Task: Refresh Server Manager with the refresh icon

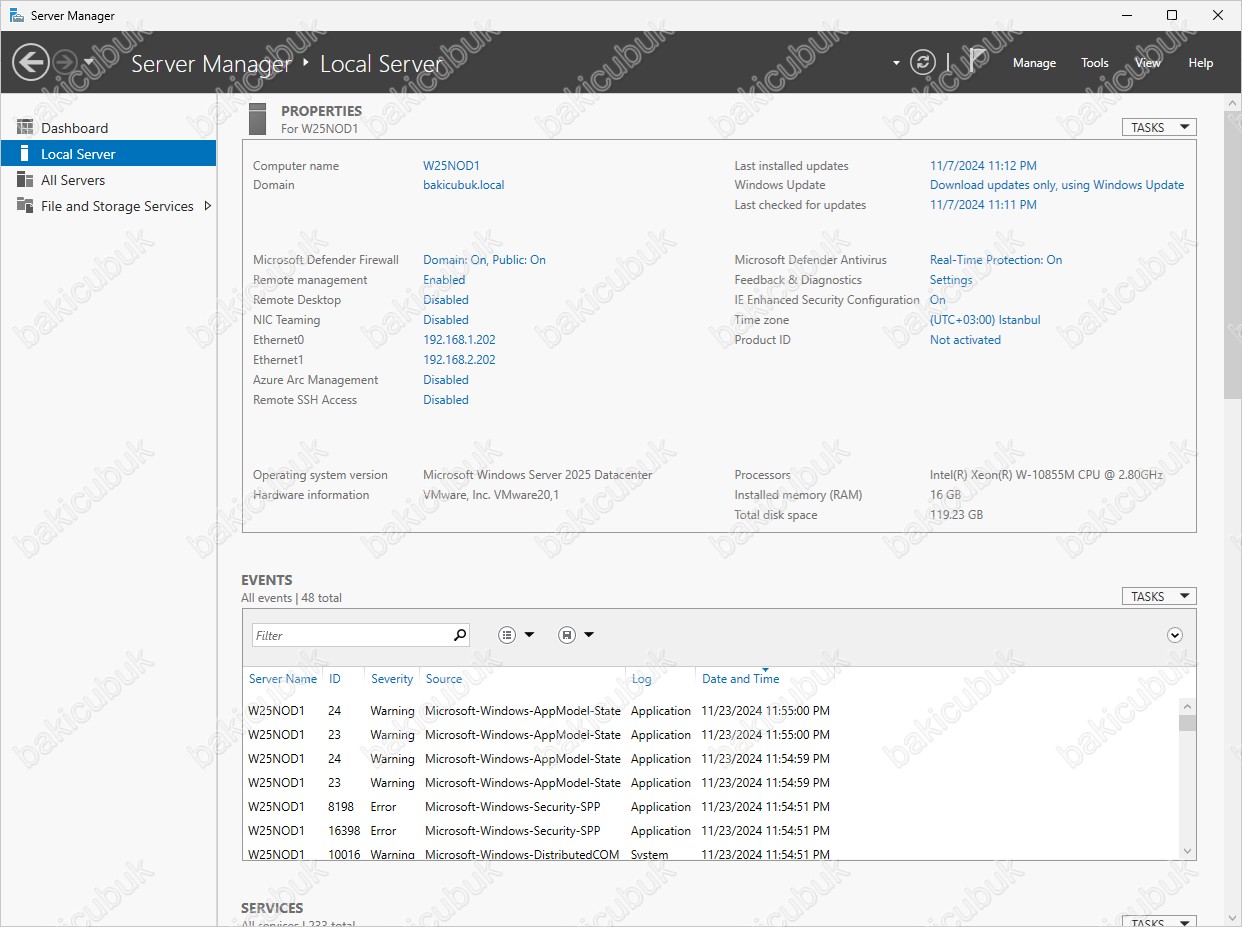Action: (922, 62)
